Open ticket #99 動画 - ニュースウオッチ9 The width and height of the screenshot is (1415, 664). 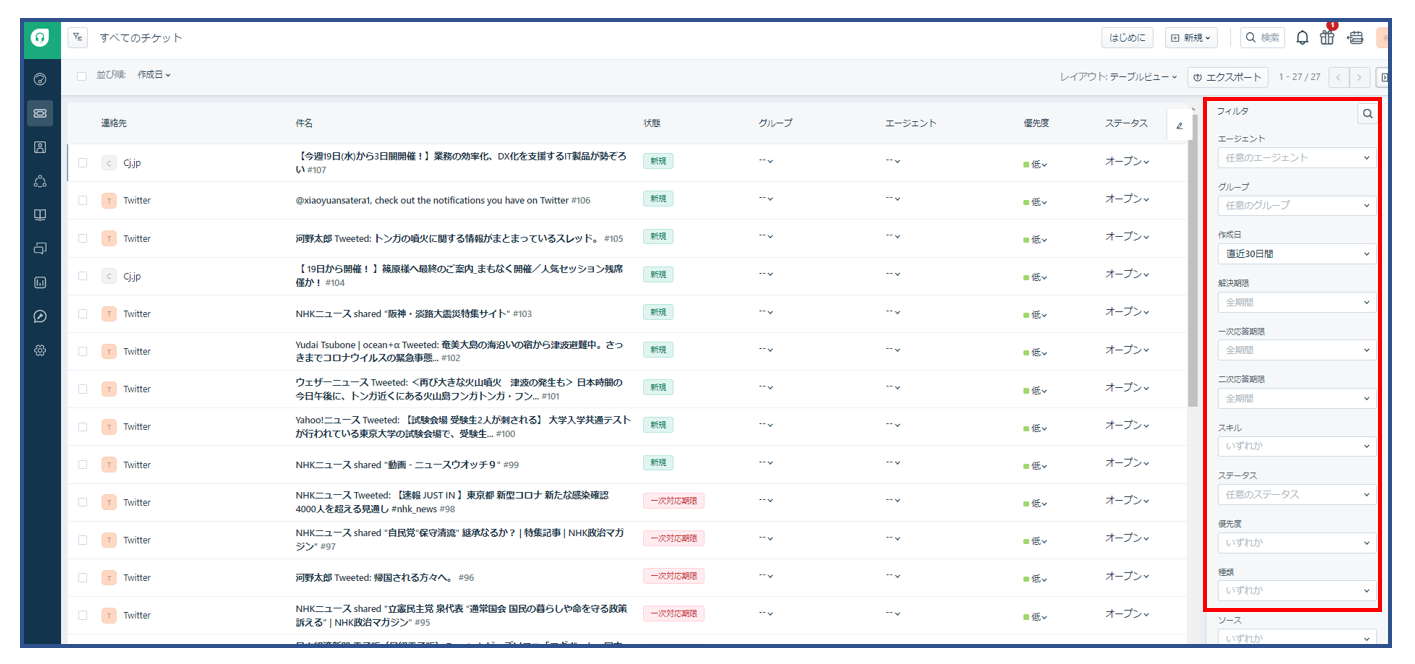[x=407, y=465]
